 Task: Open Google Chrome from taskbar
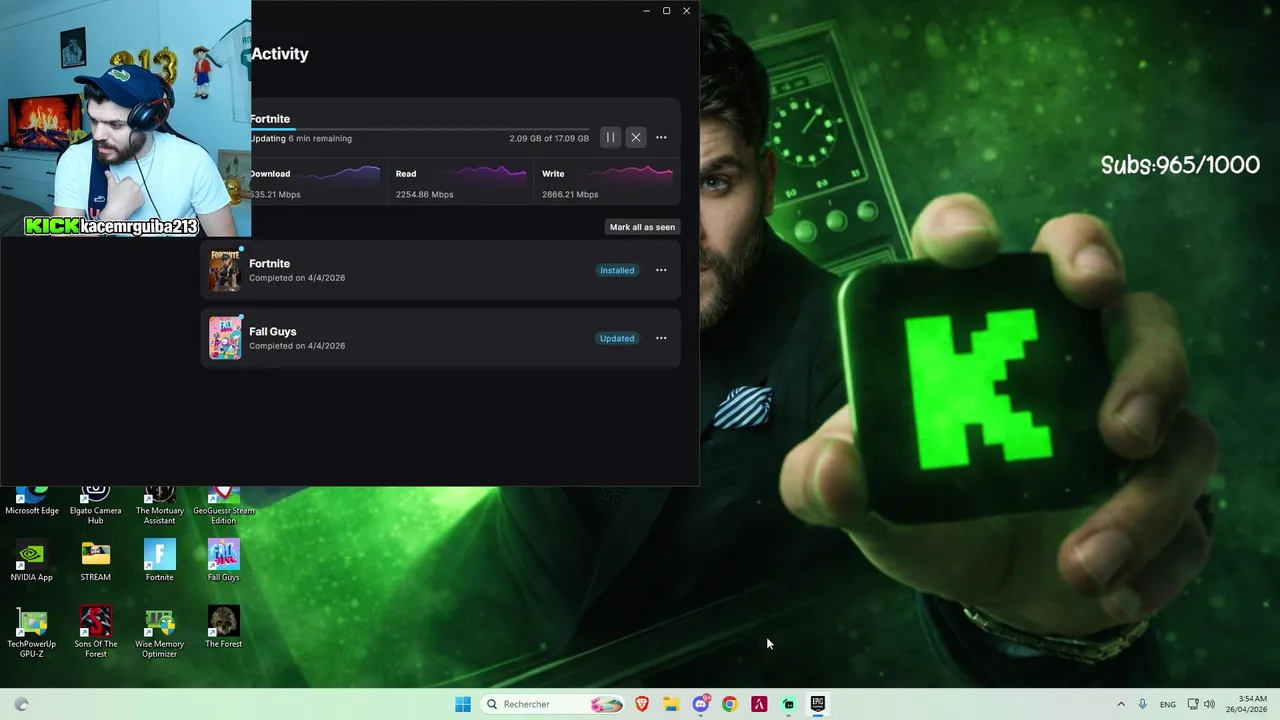(x=730, y=704)
